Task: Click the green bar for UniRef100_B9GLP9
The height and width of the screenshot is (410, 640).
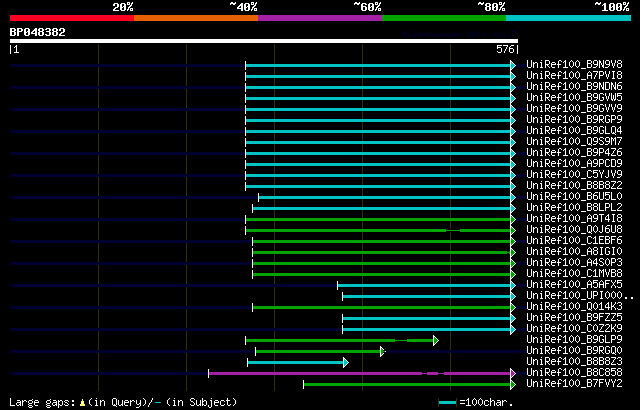Action: (340, 340)
